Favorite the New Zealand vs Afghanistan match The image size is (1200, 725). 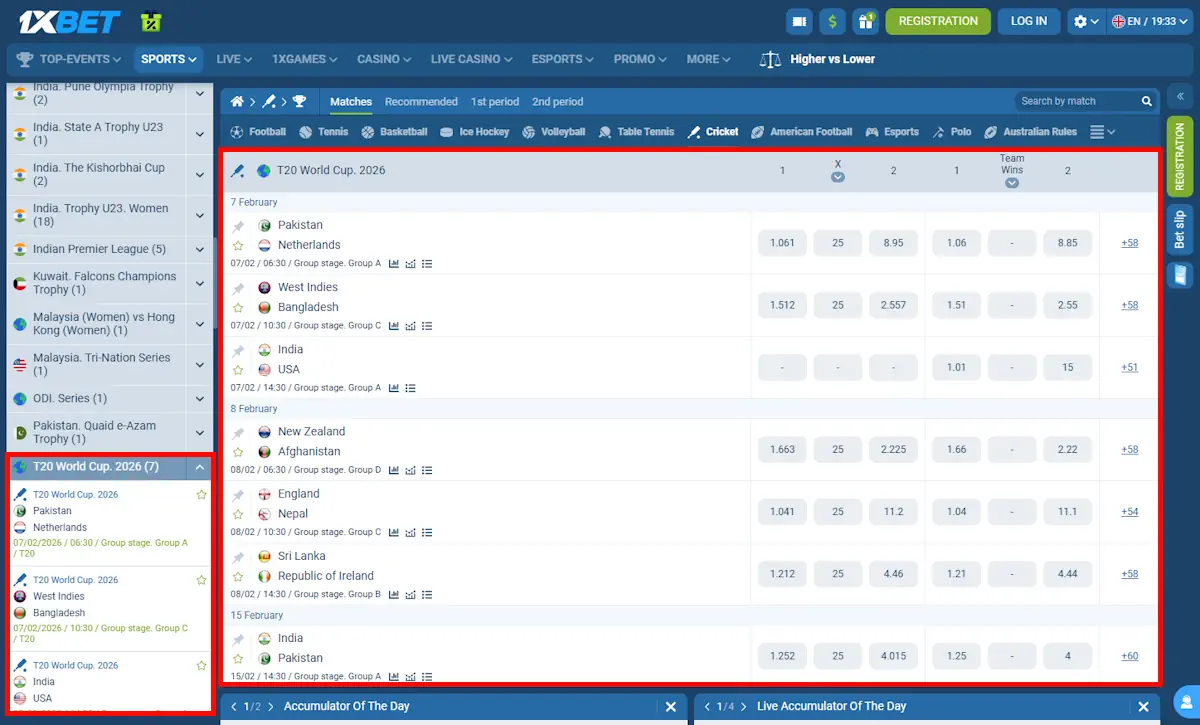pyautogui.click(x=237, y=449)
